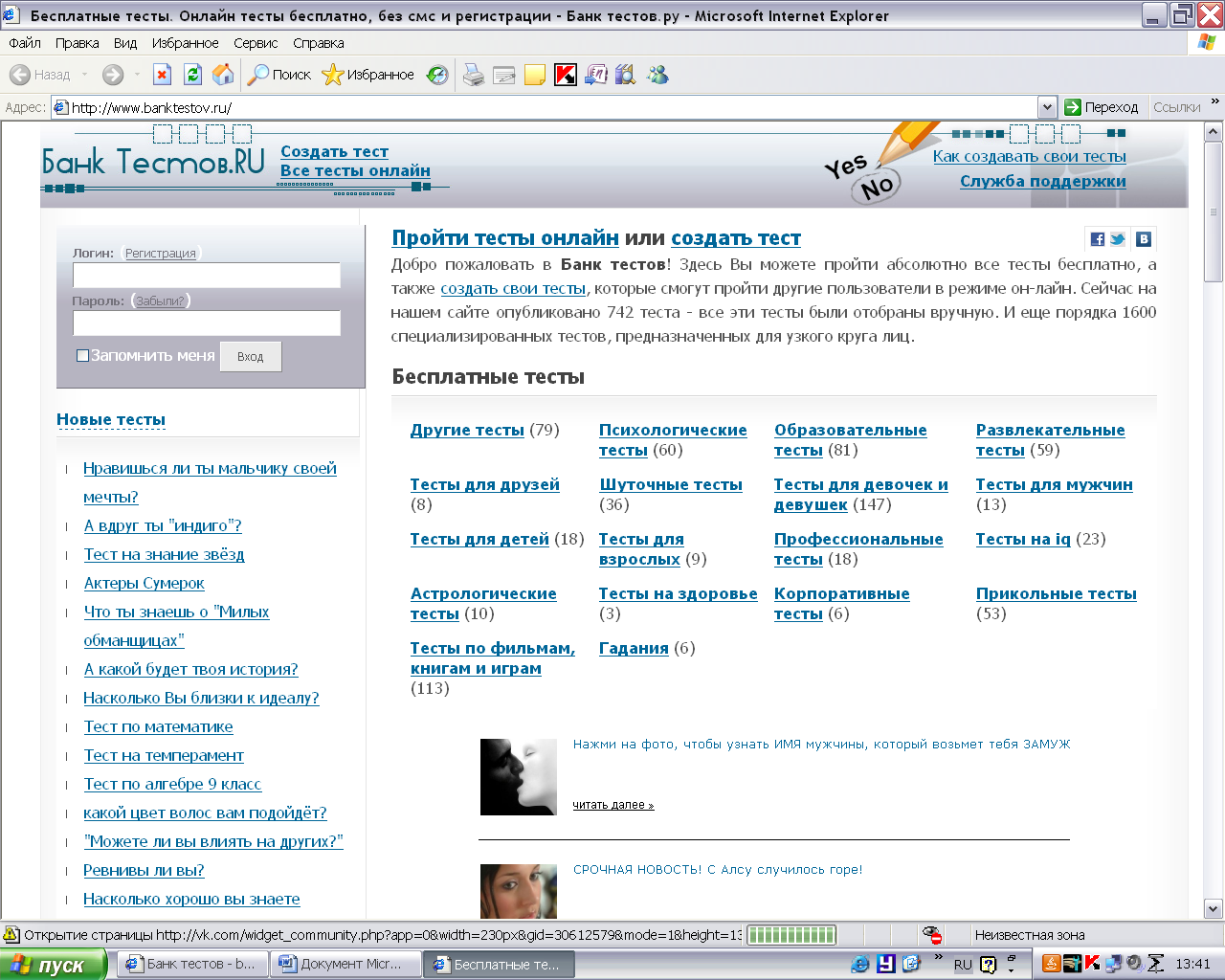
Task: Switch to Документ Micr... taskbar window
Action: (345, 964)
